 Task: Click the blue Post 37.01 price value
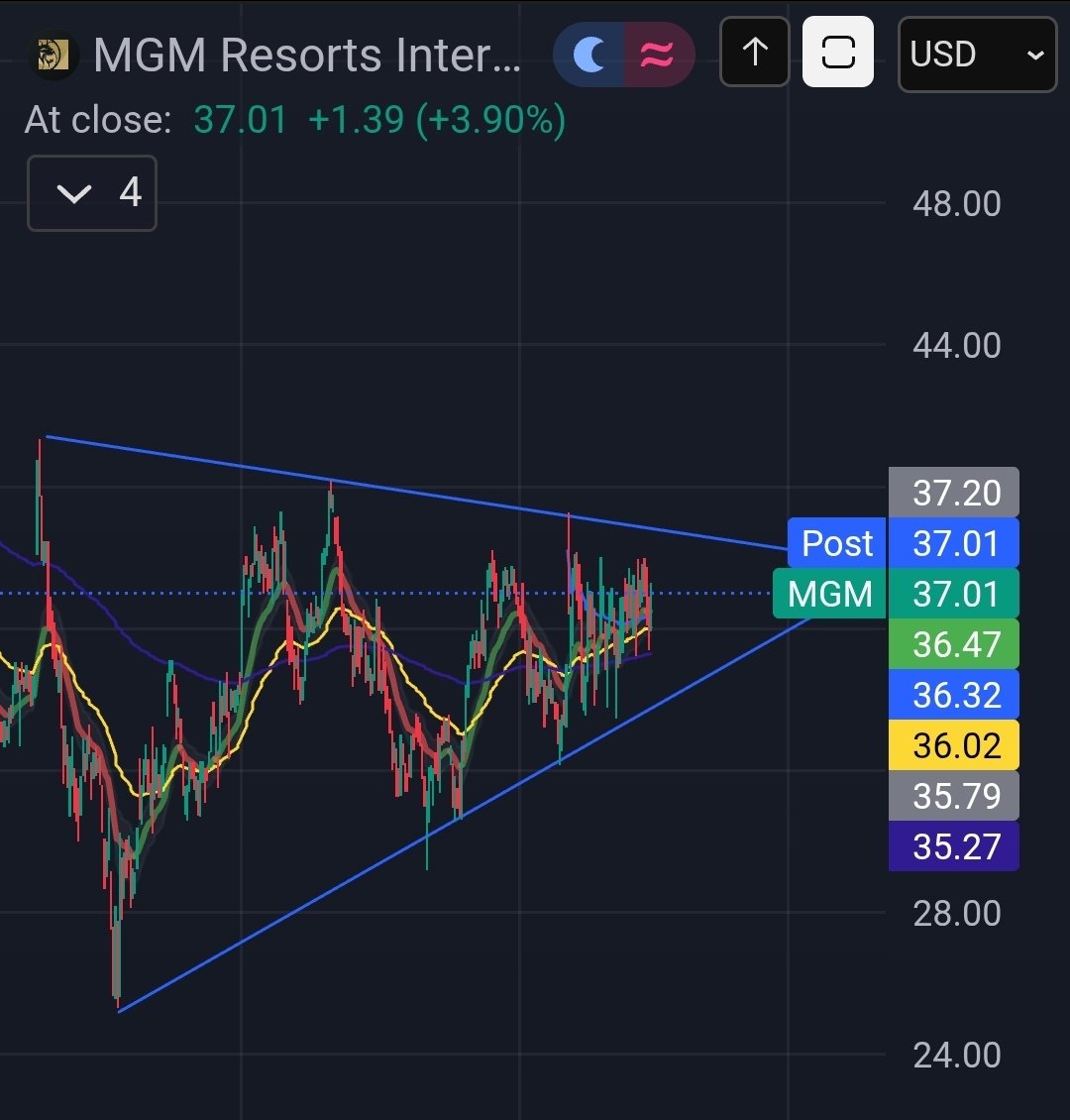(x=954, y=543)
